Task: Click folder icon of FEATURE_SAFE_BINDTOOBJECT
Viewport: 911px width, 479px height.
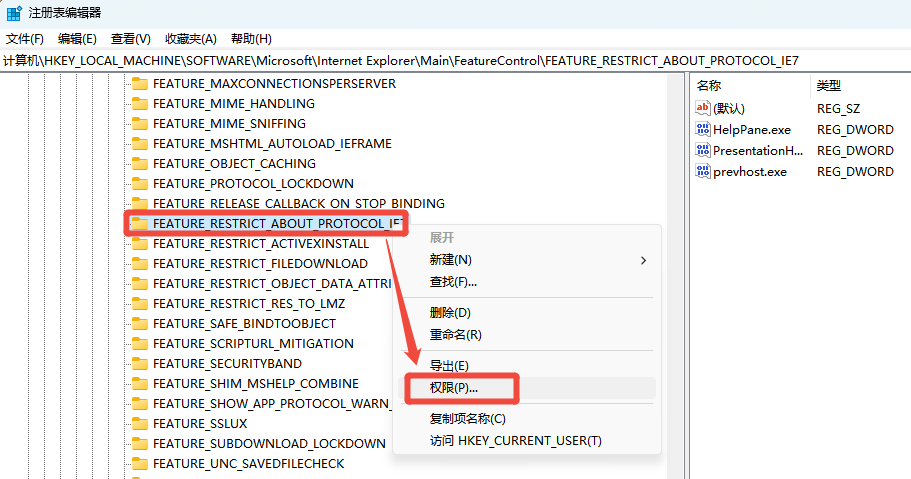Action: pos(139,323)
